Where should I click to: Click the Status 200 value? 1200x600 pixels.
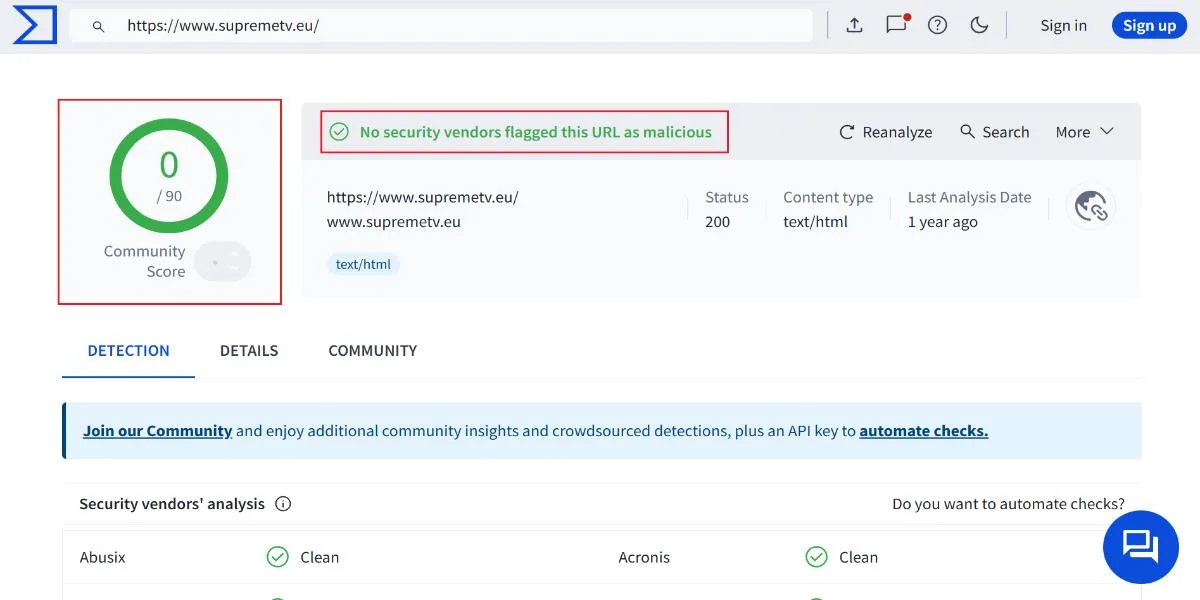[718, 222]
